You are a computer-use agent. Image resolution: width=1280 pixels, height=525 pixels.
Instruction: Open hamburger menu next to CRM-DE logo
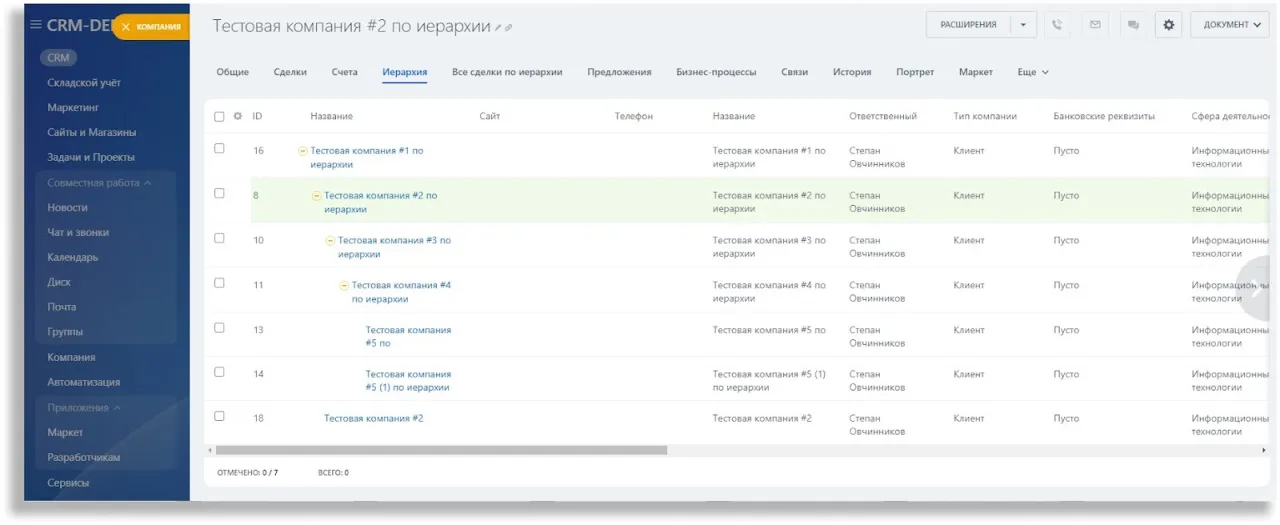tap(36, 25)
